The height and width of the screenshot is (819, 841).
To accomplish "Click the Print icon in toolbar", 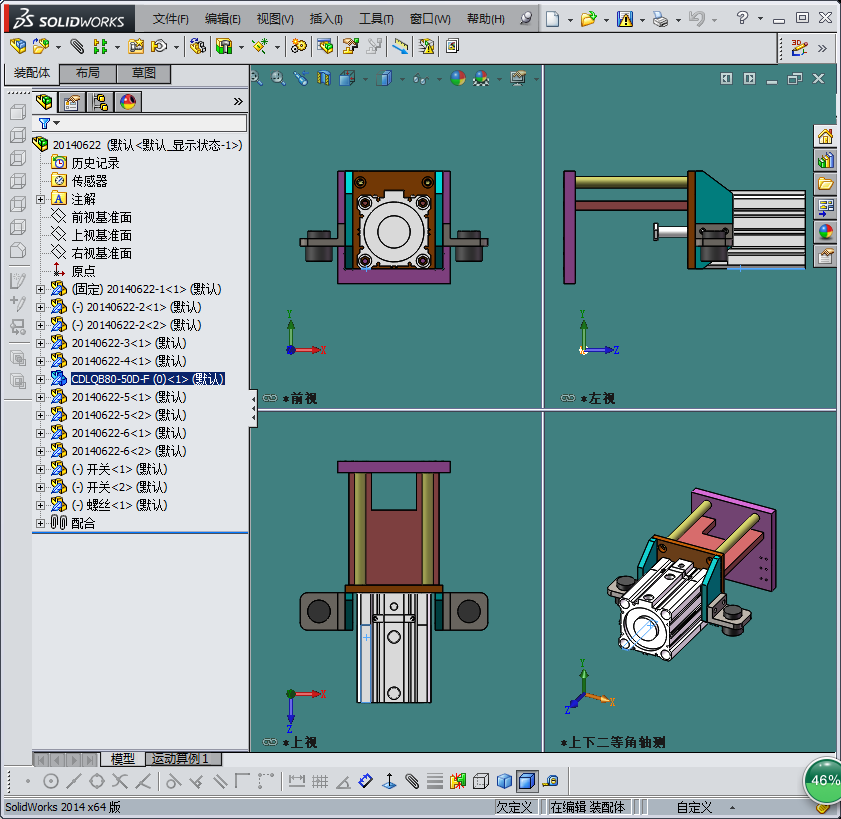I will pyautogui.click(x=659, y=19).
